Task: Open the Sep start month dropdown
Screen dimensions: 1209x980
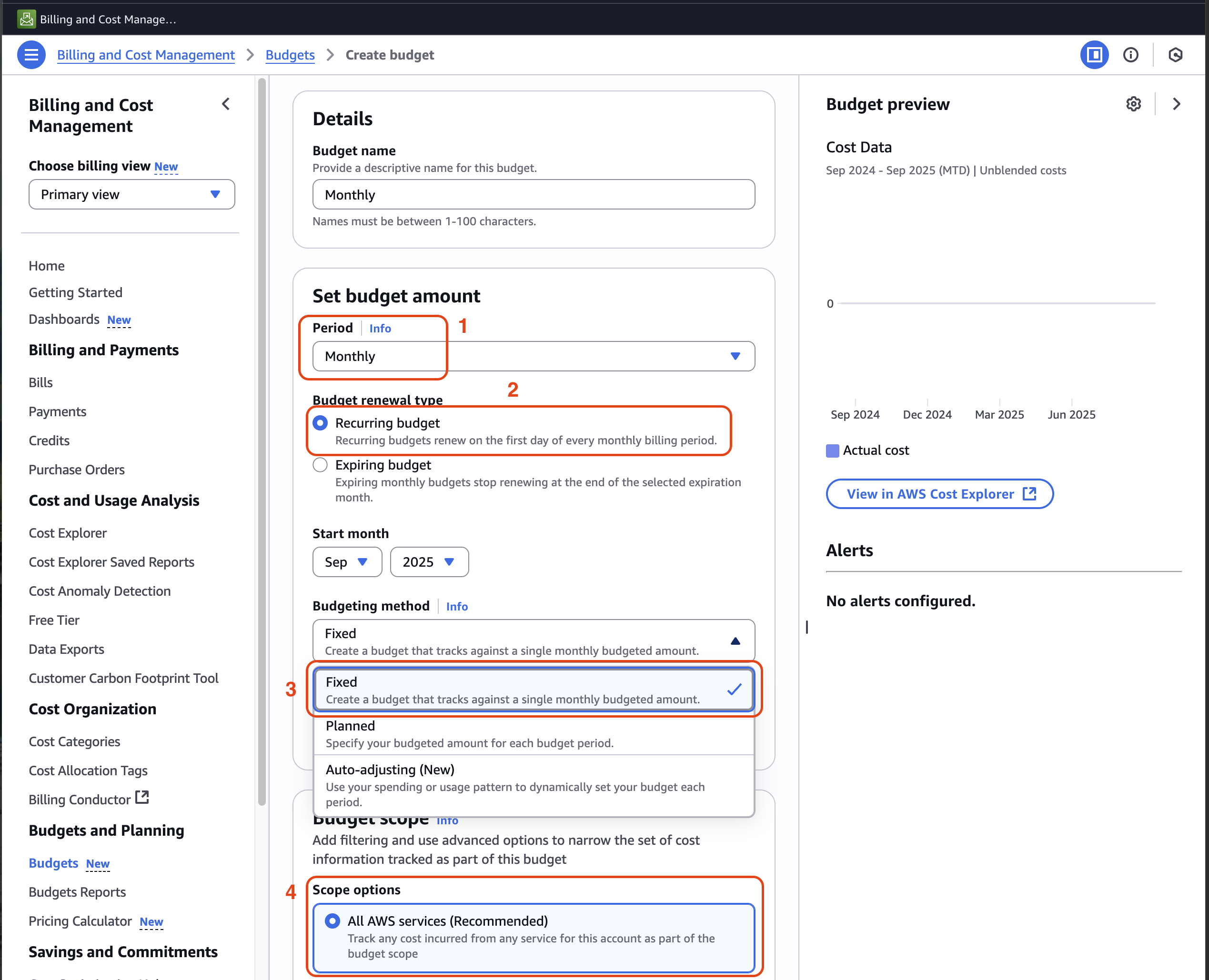Action: click(x=347, y=562)
